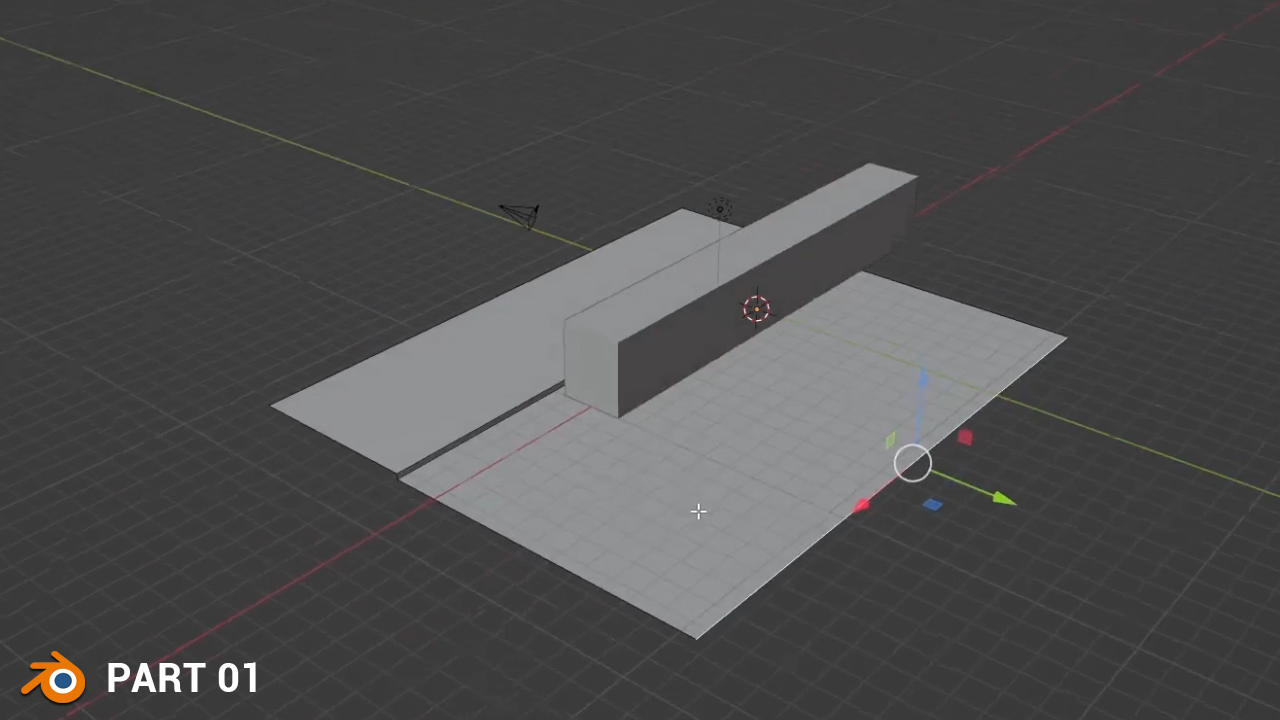Click the red plane handle square

(965, 437)
